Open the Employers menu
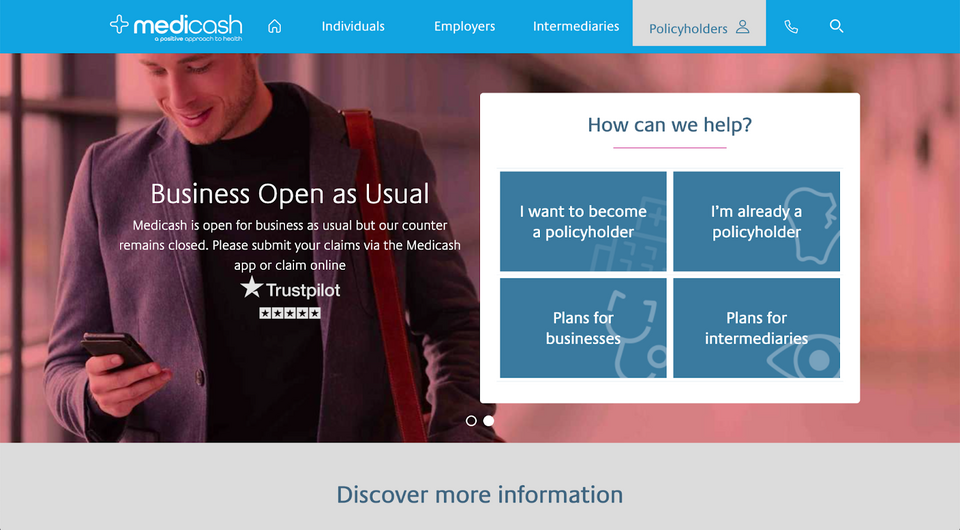Image resolution: width=960 pixels, height=530 pixels. [465, 26]
